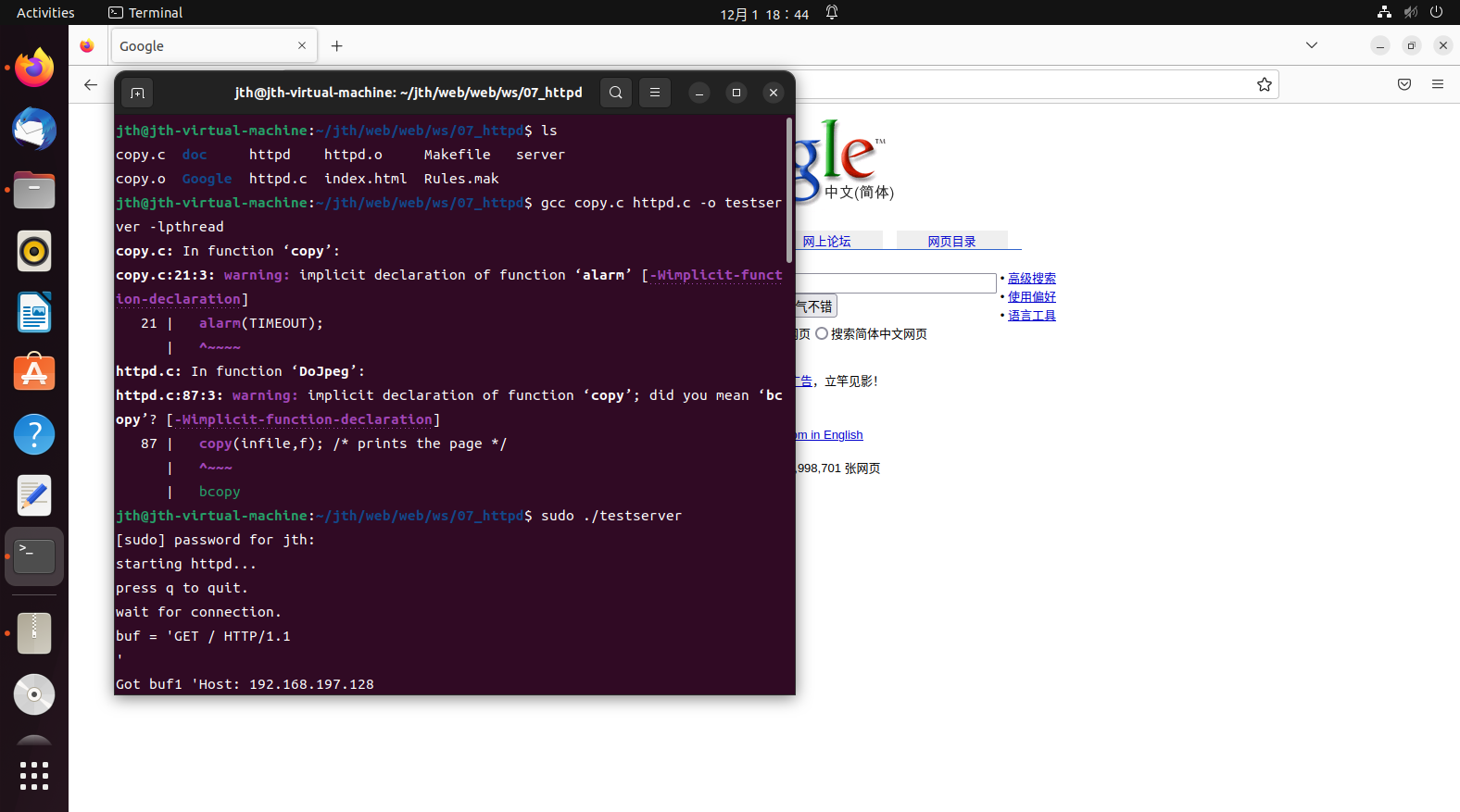Image resolution: width=1460 pixels, height=812 pixels.
Task: Open the Firefox application menu
Action: coord(1438,84)
